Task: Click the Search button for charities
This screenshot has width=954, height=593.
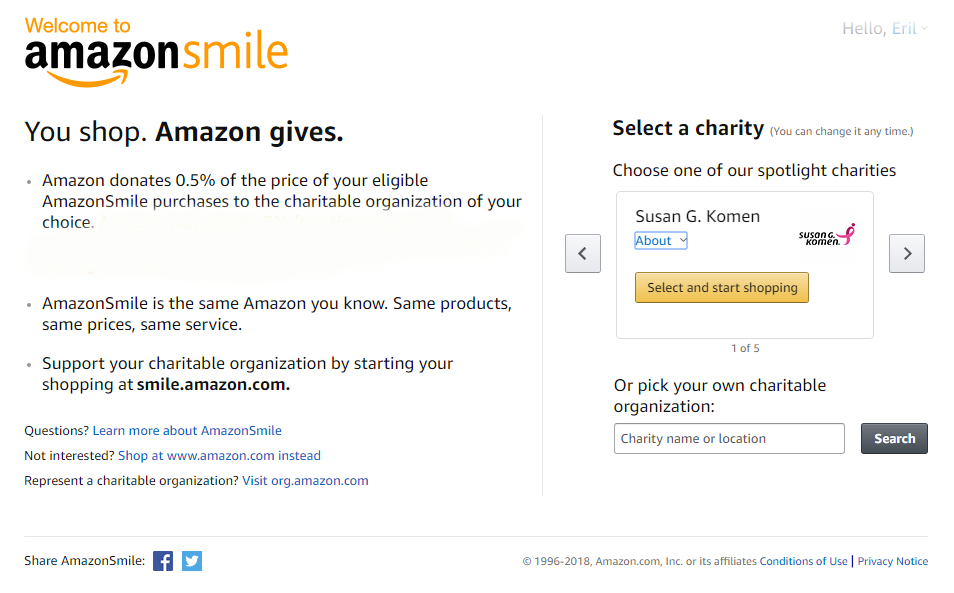Action: click(894, 439)
